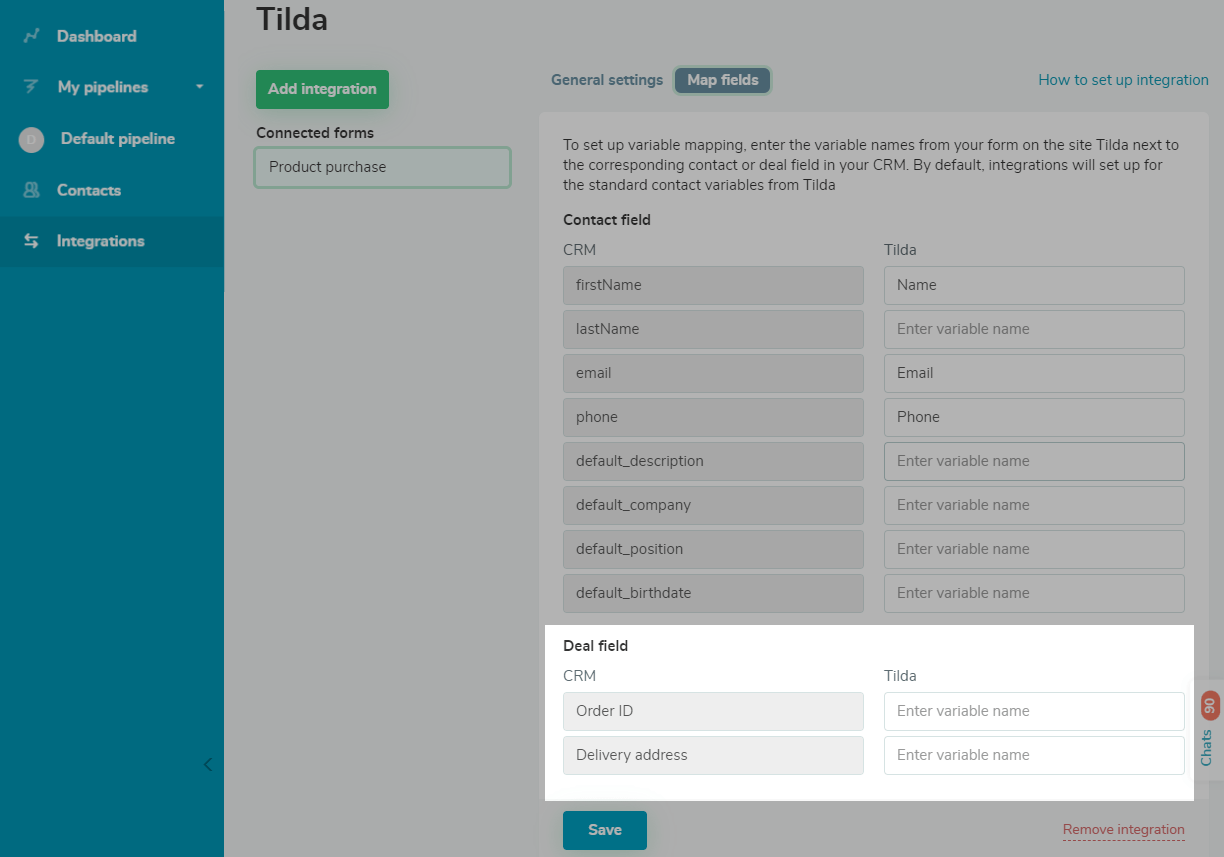This screenshot has width=1224, height=857.
Task: Click the Save button
Action: coord(604,830)
